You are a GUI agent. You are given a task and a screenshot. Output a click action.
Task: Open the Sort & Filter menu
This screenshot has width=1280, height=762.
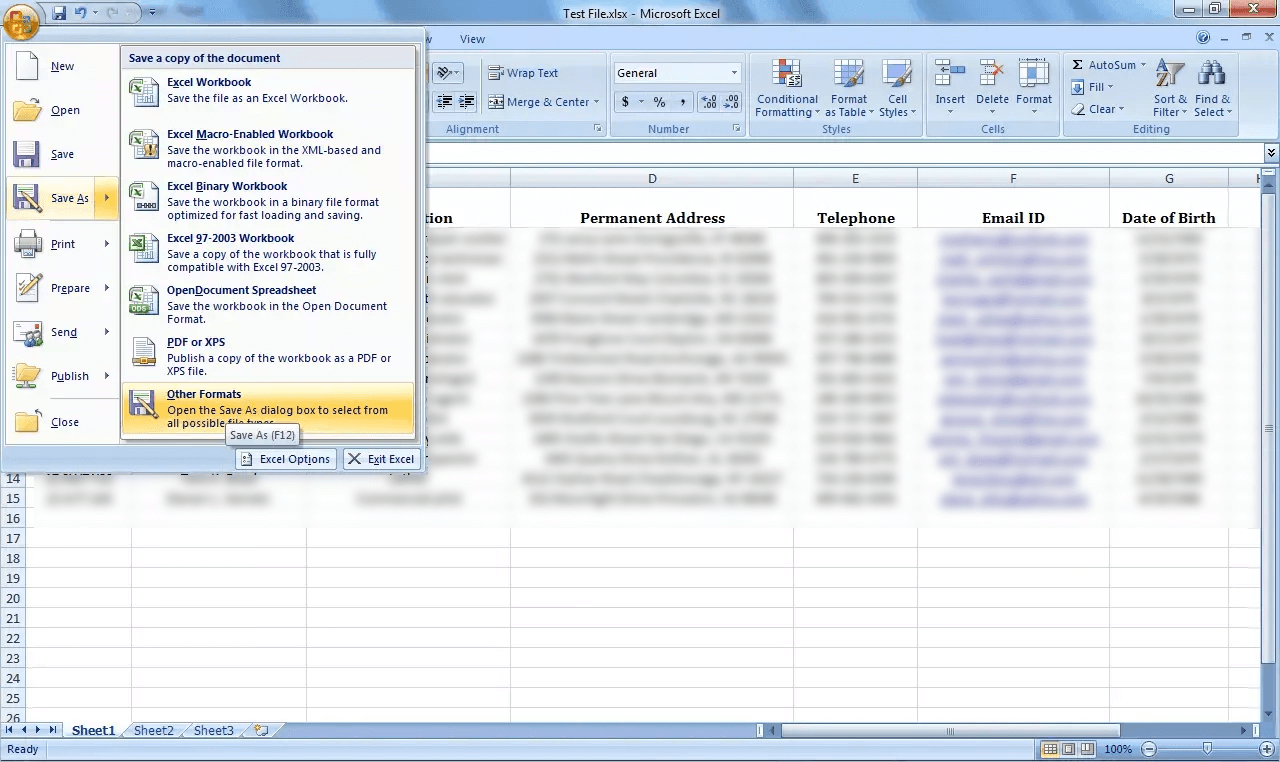pos(1168,88)
